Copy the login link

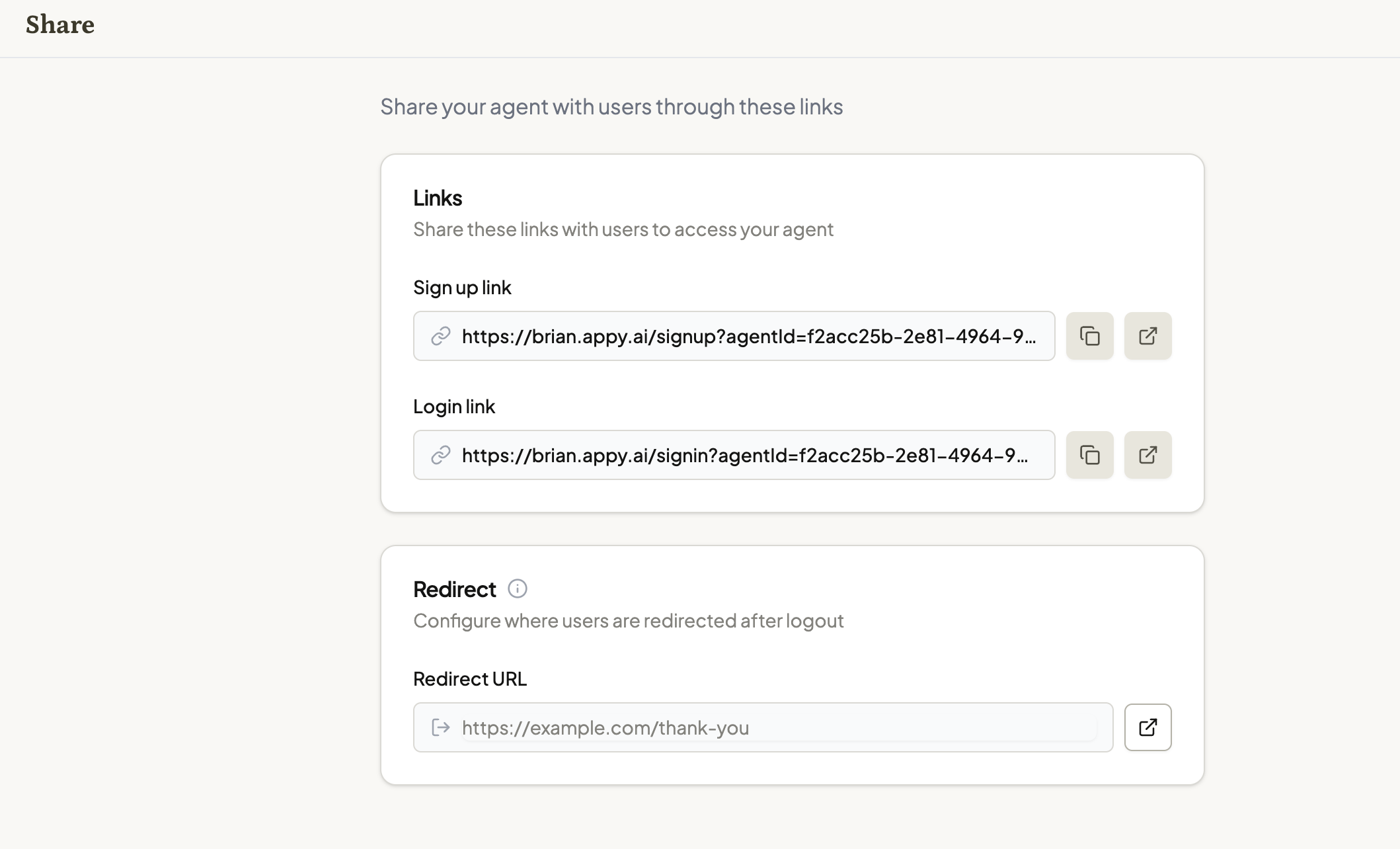point(1089,455)
